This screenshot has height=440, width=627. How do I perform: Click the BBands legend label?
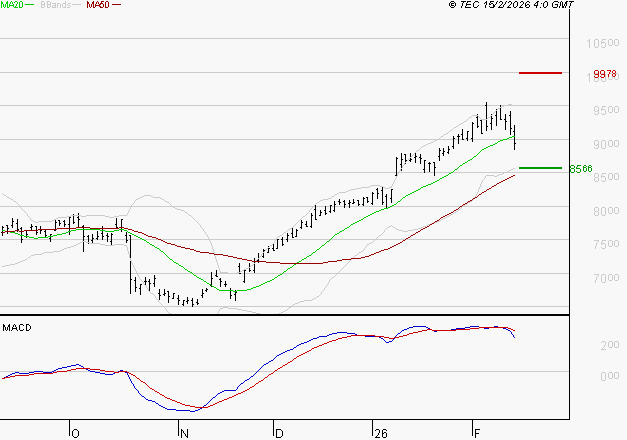[x=56, y=5]
